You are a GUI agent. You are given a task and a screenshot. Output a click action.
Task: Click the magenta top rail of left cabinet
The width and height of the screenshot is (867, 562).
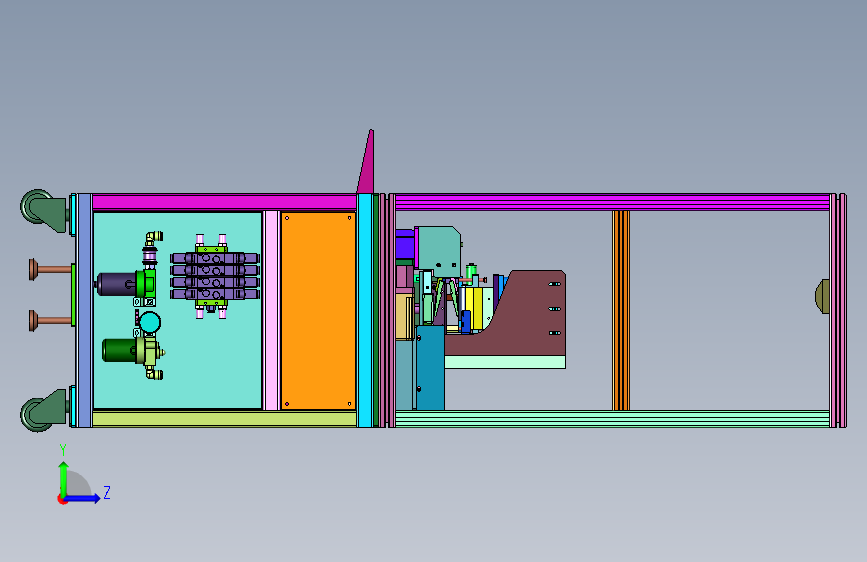(x=224, y=202)
